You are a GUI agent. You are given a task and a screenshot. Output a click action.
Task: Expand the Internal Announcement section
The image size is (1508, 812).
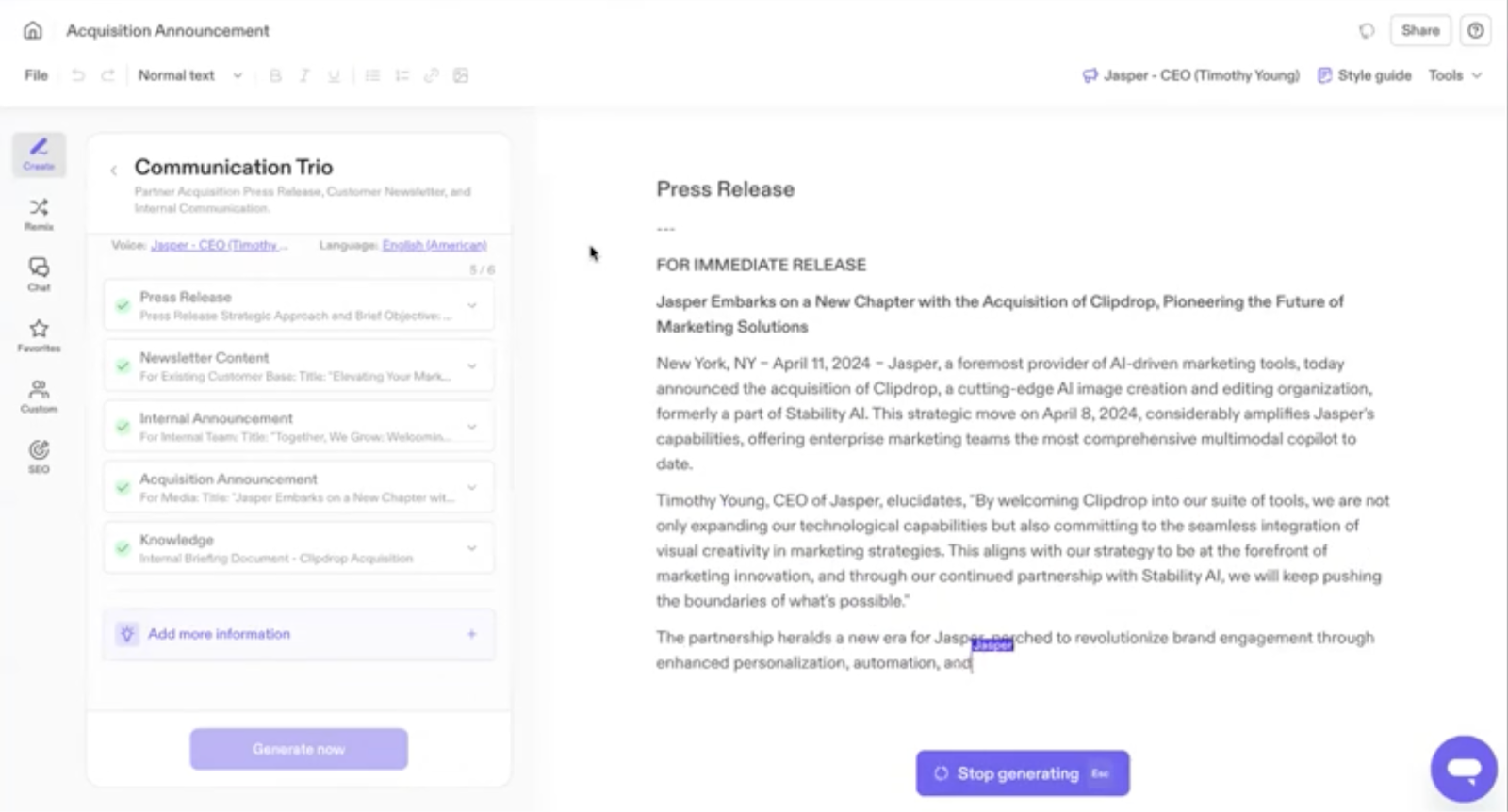[x=471, y=427]
